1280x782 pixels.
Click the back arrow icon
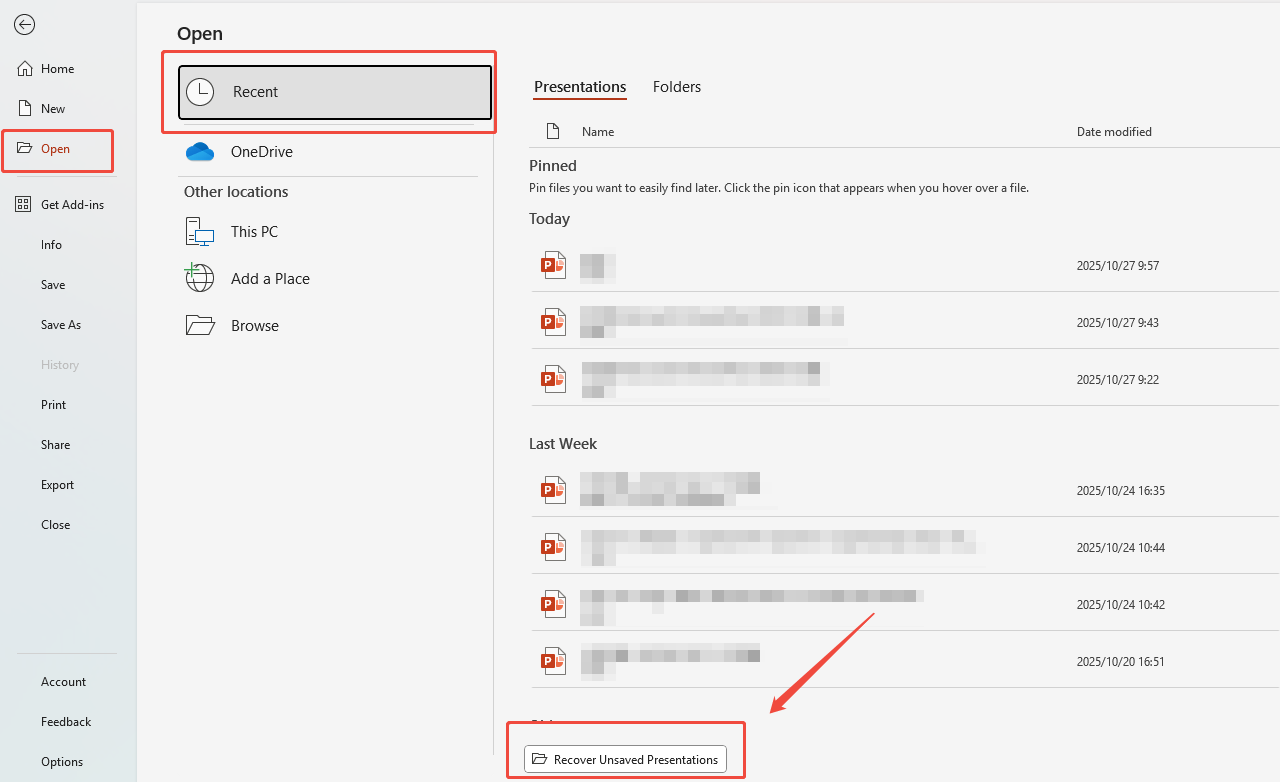point(24,24)
